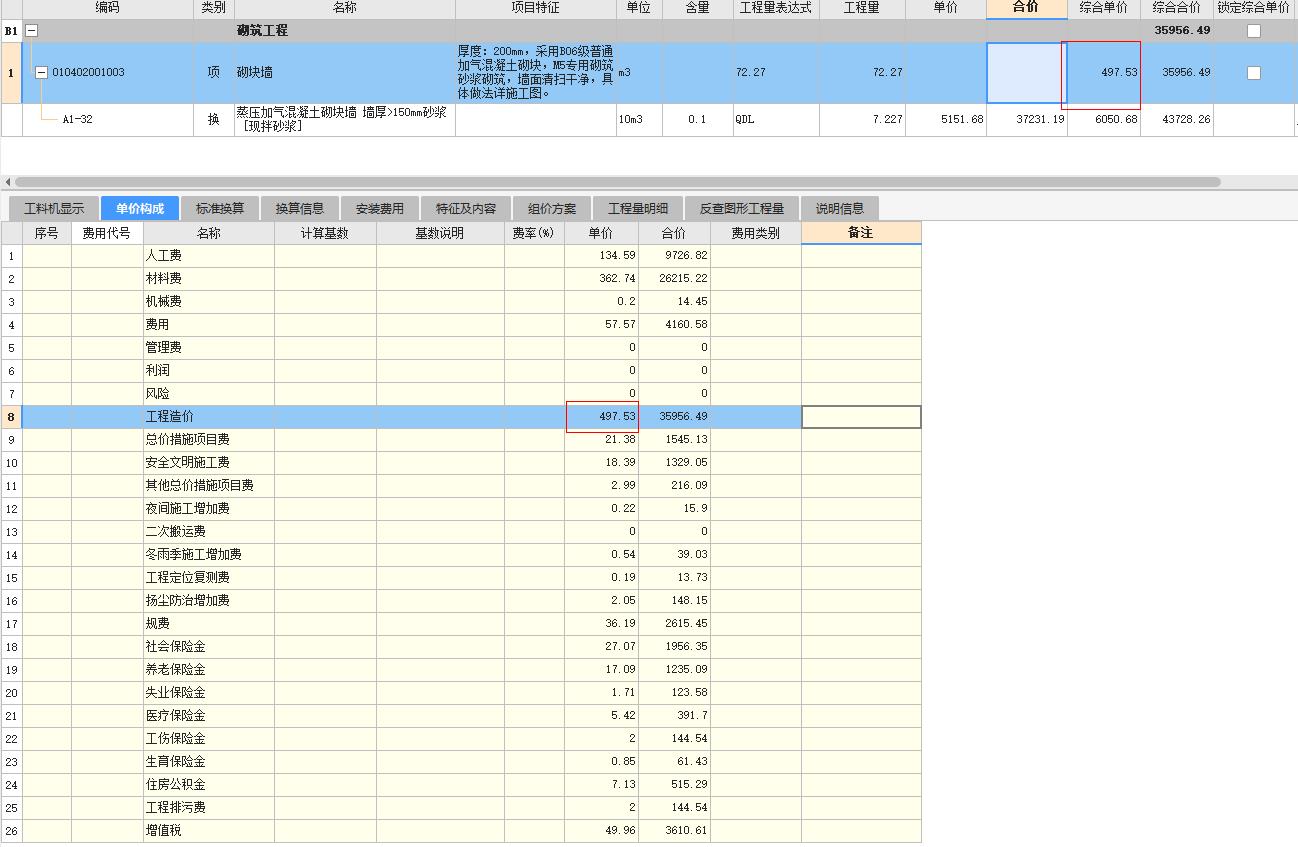Viewport: 1298px width, 847px height.
Task: Collapse the B1 砌筑工程 section
Action: (x=31, y=31)
